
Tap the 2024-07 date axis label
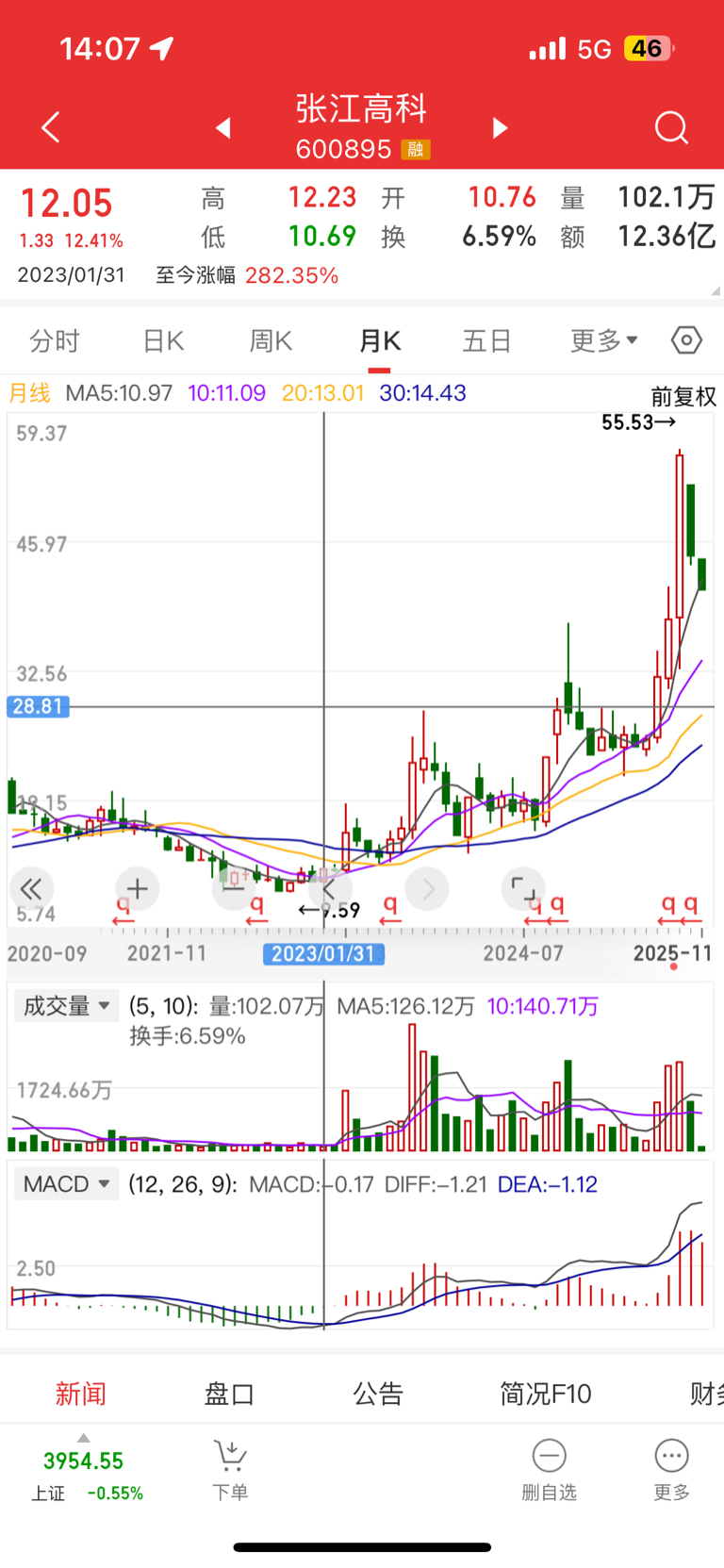point(523,953)
